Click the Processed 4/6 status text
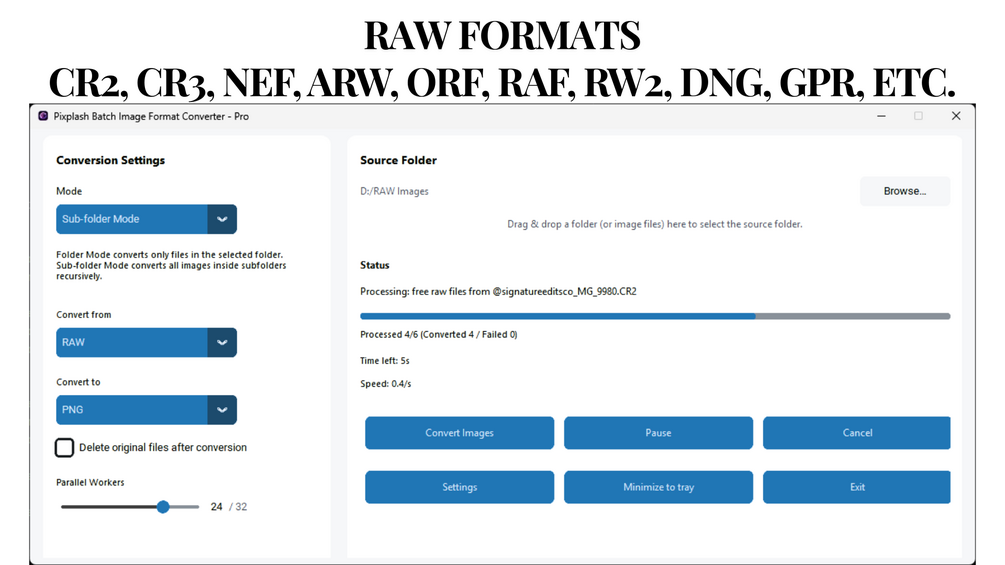 coord(439,334)
